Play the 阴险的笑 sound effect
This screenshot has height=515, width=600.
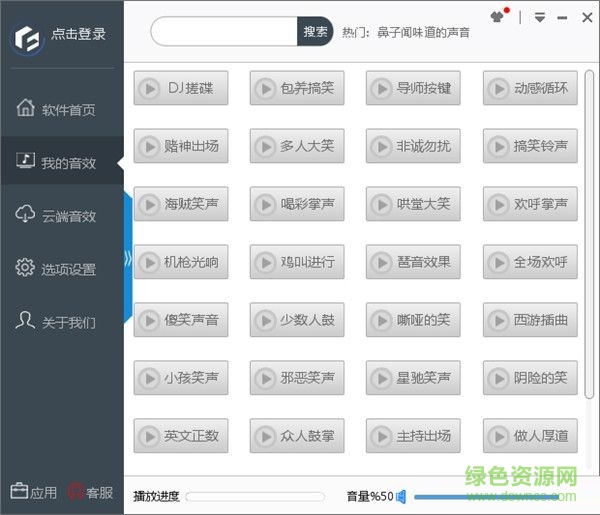pos(530,378)
